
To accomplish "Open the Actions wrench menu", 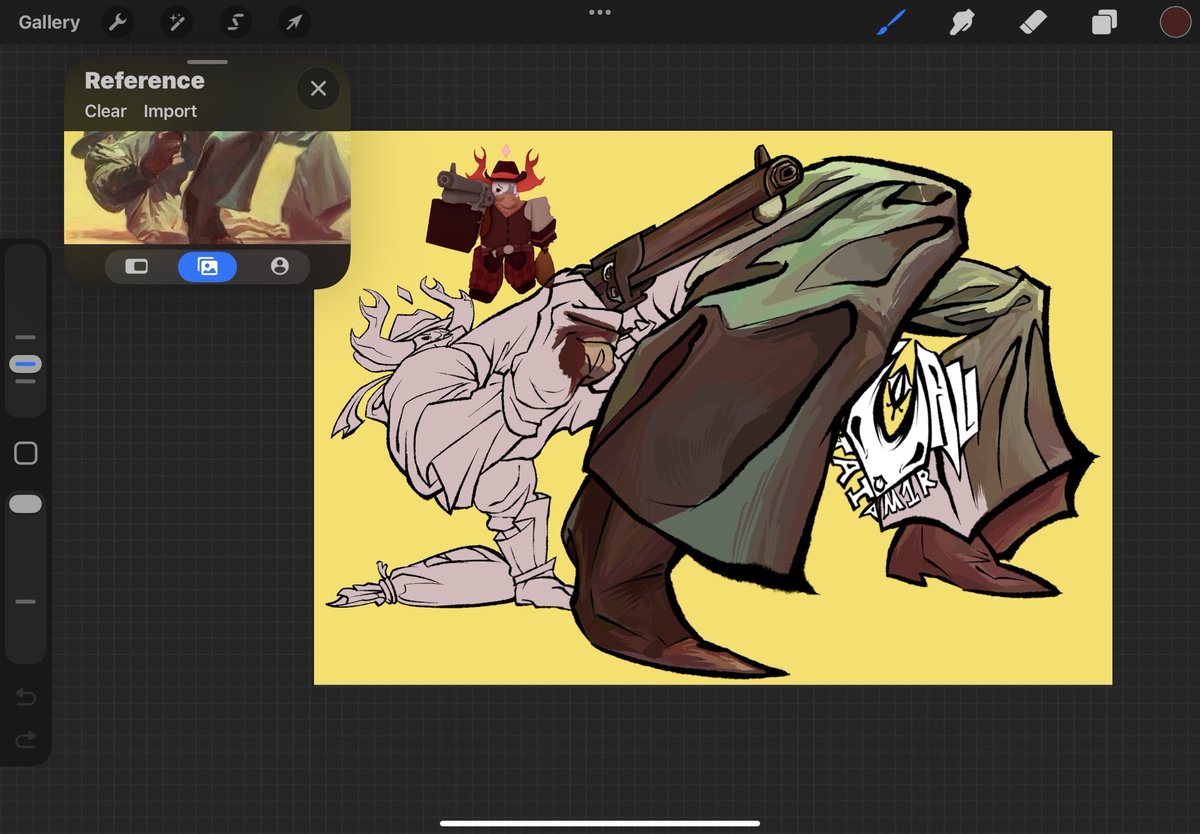I will tap(118, 22).
